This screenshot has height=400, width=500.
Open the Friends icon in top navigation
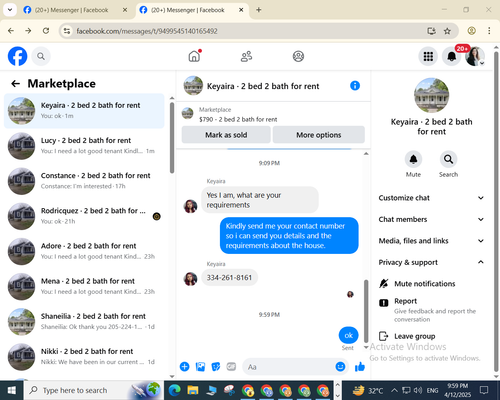pos(246,56)
